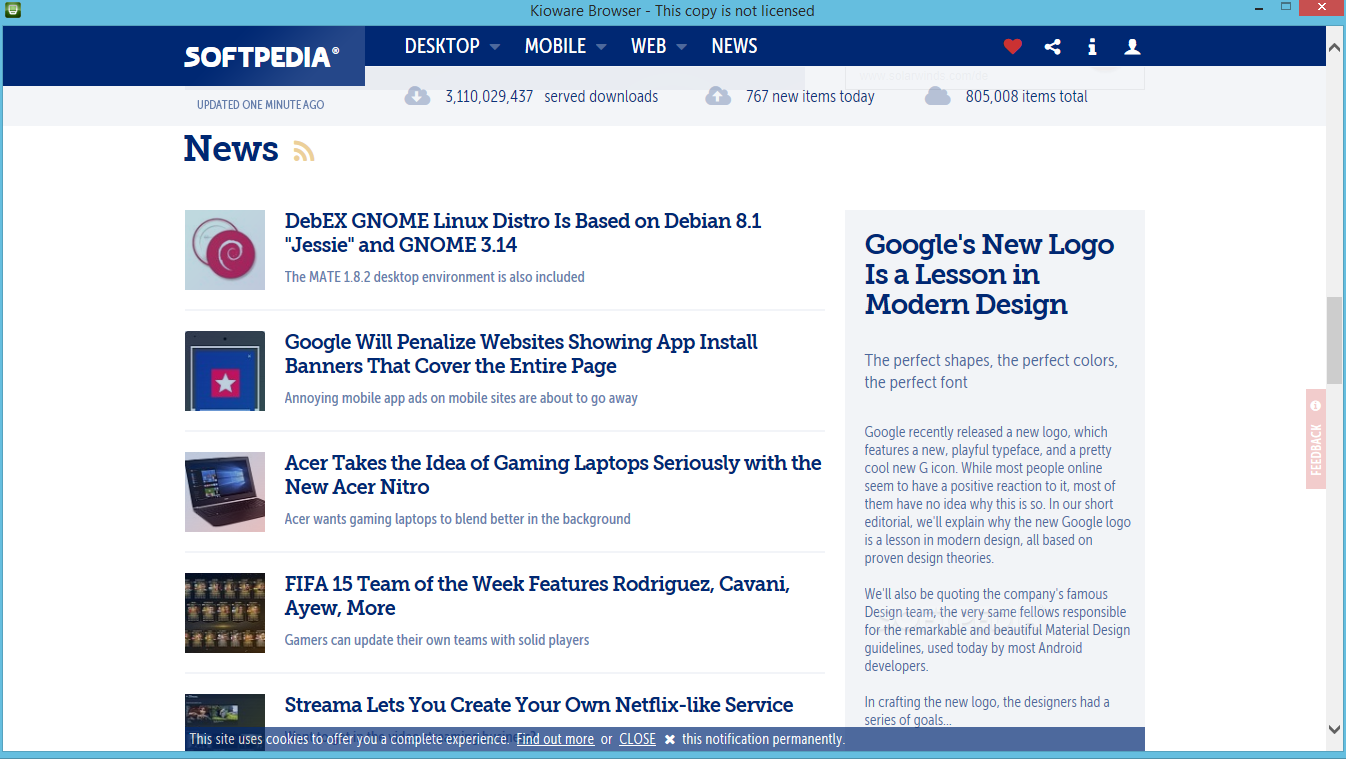Screen dimensions: 1346x759
Task: Open Streama Netflix-like Service article
Action: pyautogui.click(x=539, y=705)
